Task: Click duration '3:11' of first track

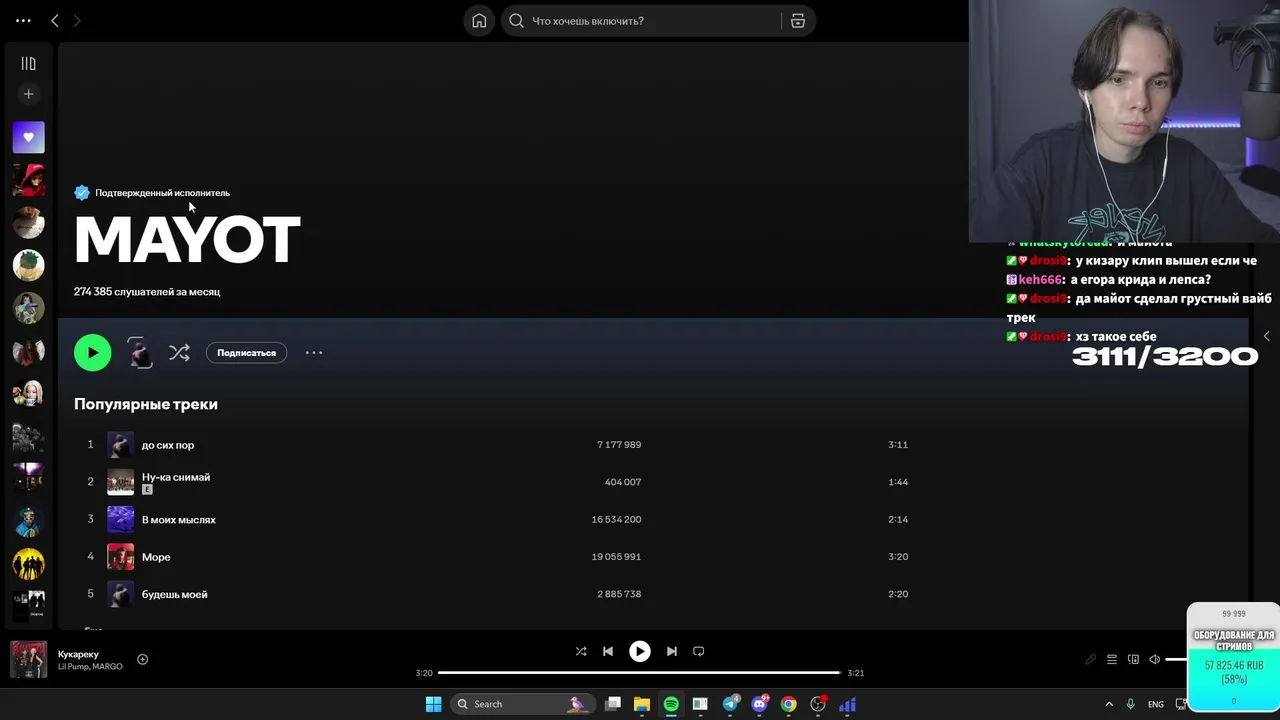Action: [898, 445]
